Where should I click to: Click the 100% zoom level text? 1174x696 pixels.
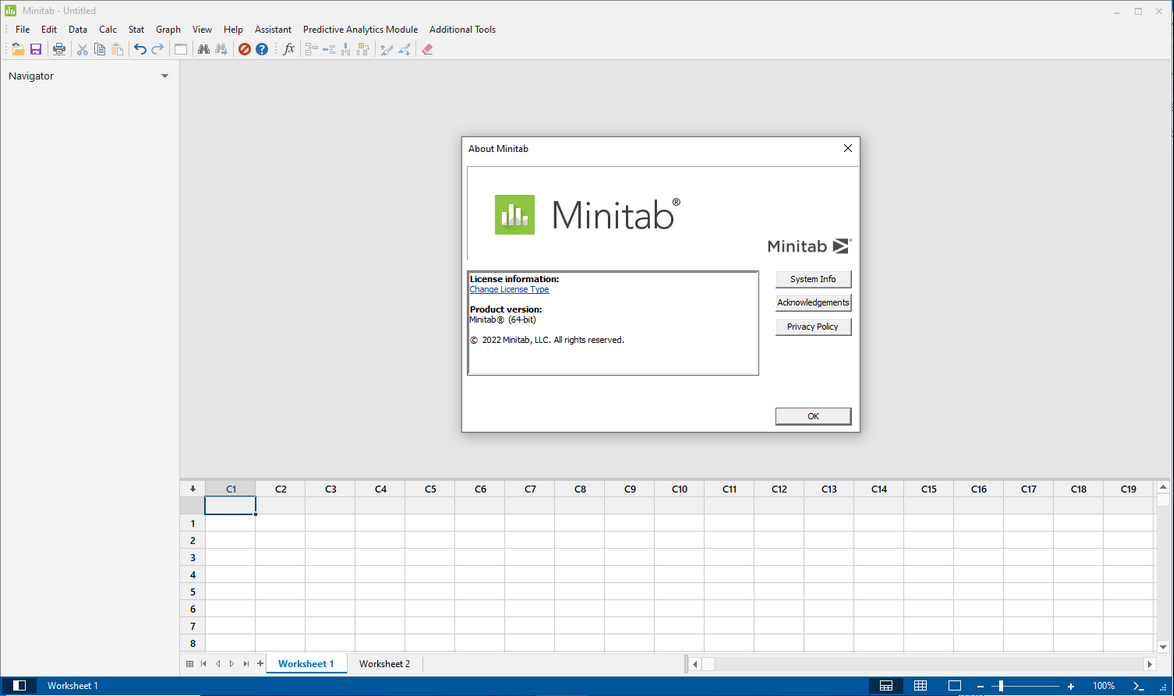(x=1104, y=686)
